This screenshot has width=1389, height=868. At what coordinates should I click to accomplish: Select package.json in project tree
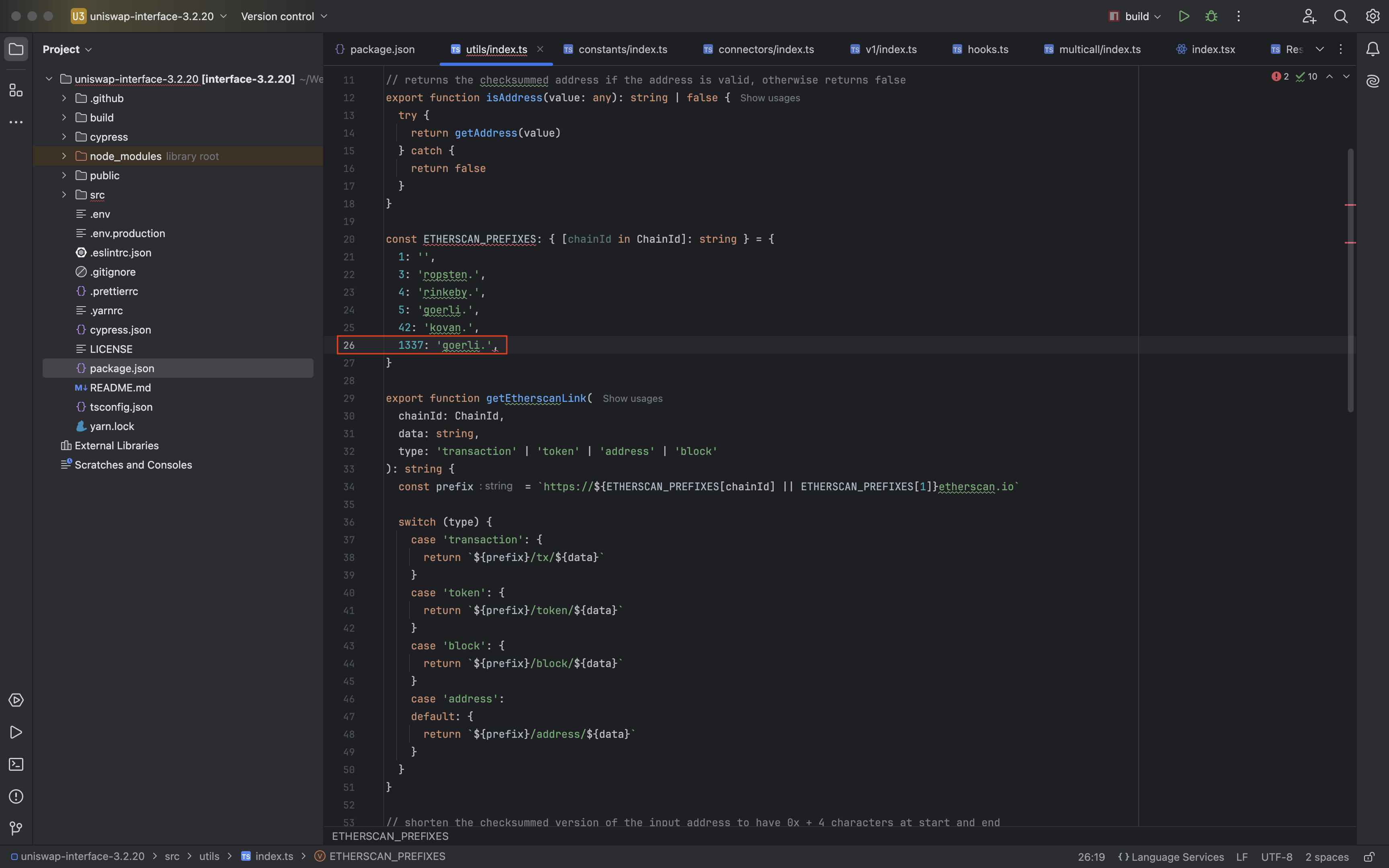(178, 368)
